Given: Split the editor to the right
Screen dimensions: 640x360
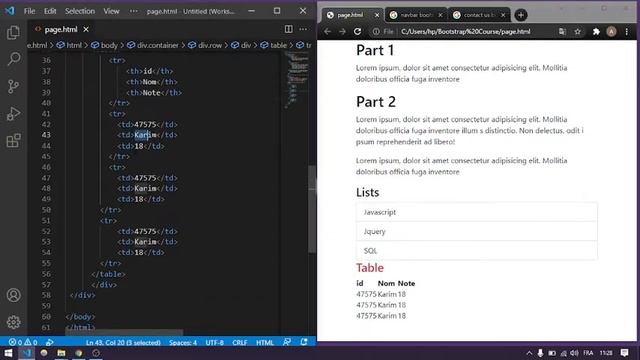Looking at the screenshot, I should point(289,29).
